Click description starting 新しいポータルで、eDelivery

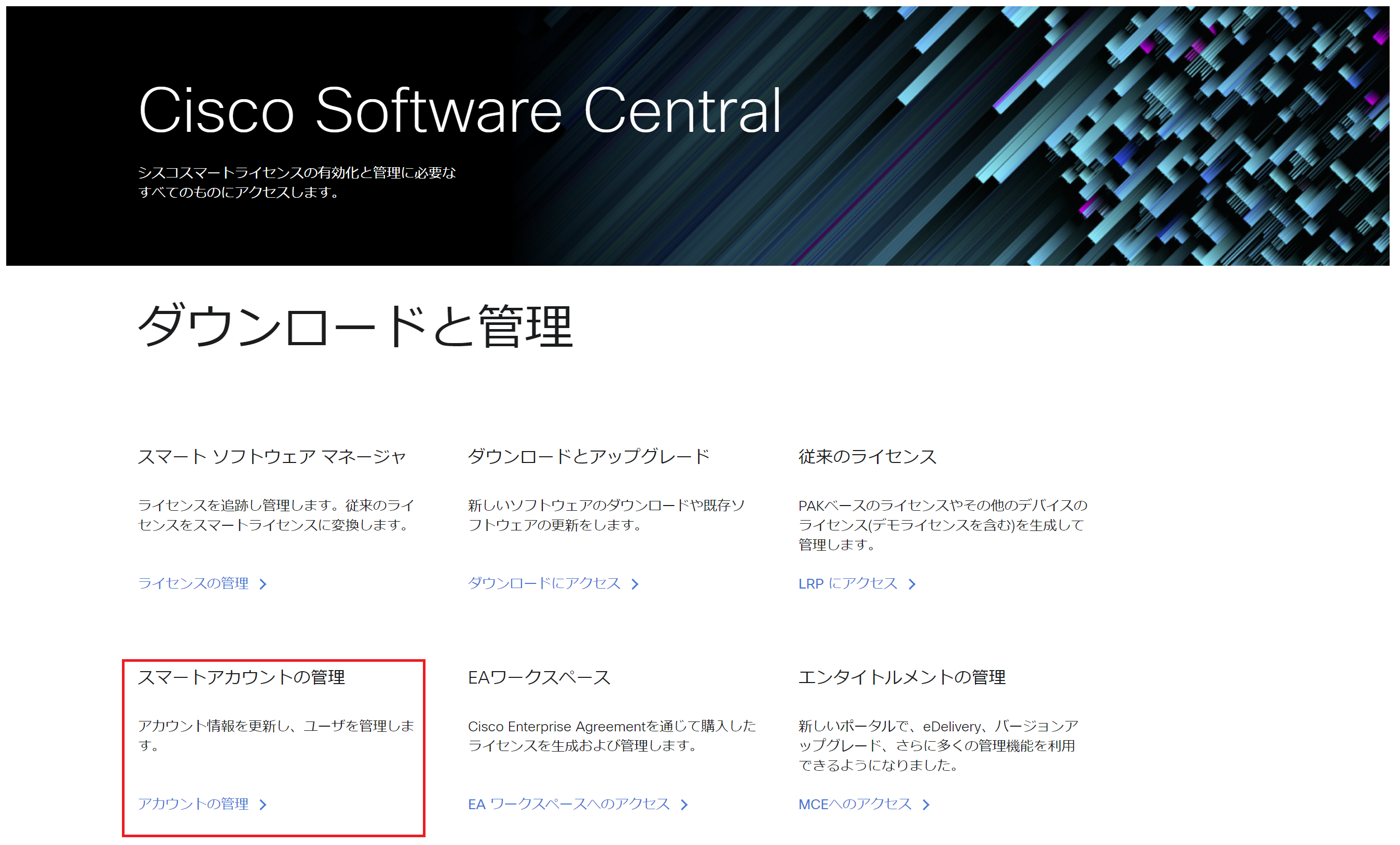click(938, 745)
